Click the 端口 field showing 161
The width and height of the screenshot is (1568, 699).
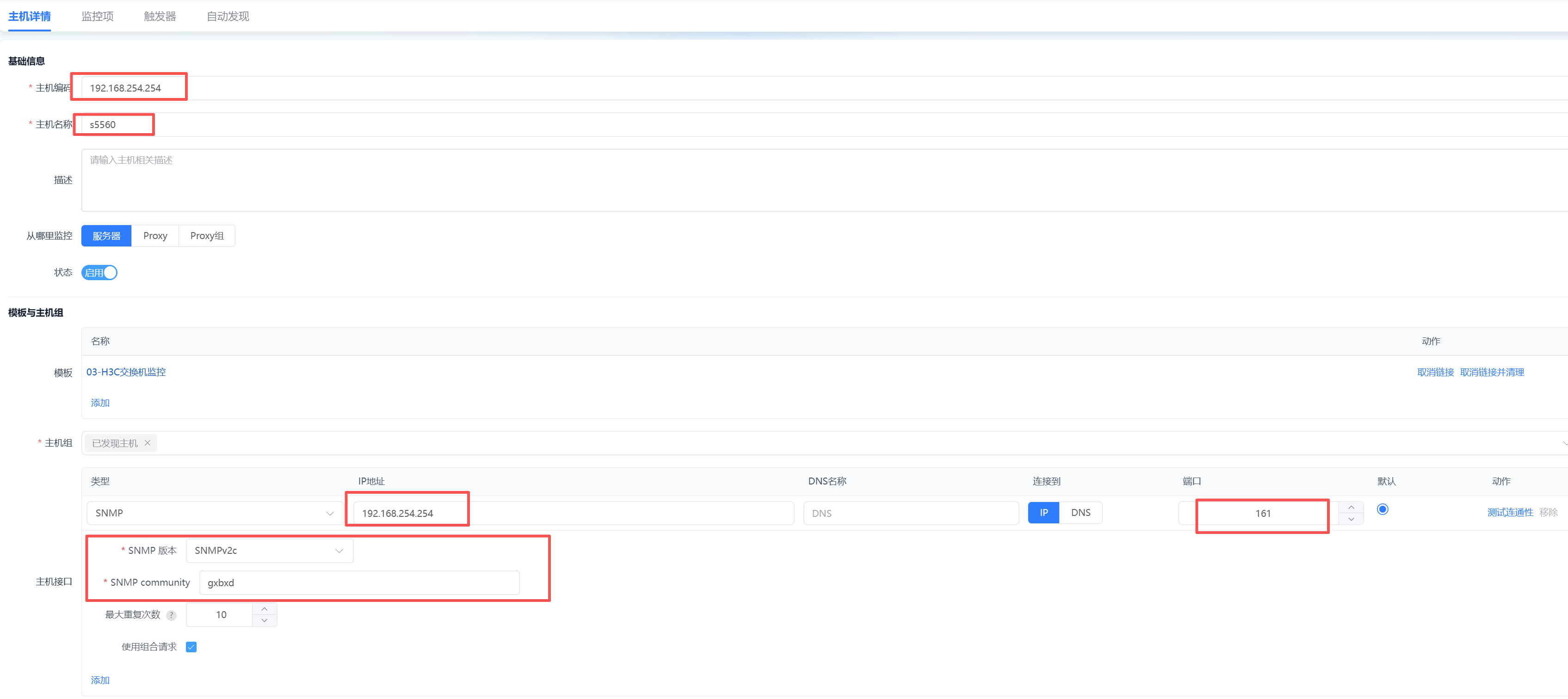click(1258, 514)
